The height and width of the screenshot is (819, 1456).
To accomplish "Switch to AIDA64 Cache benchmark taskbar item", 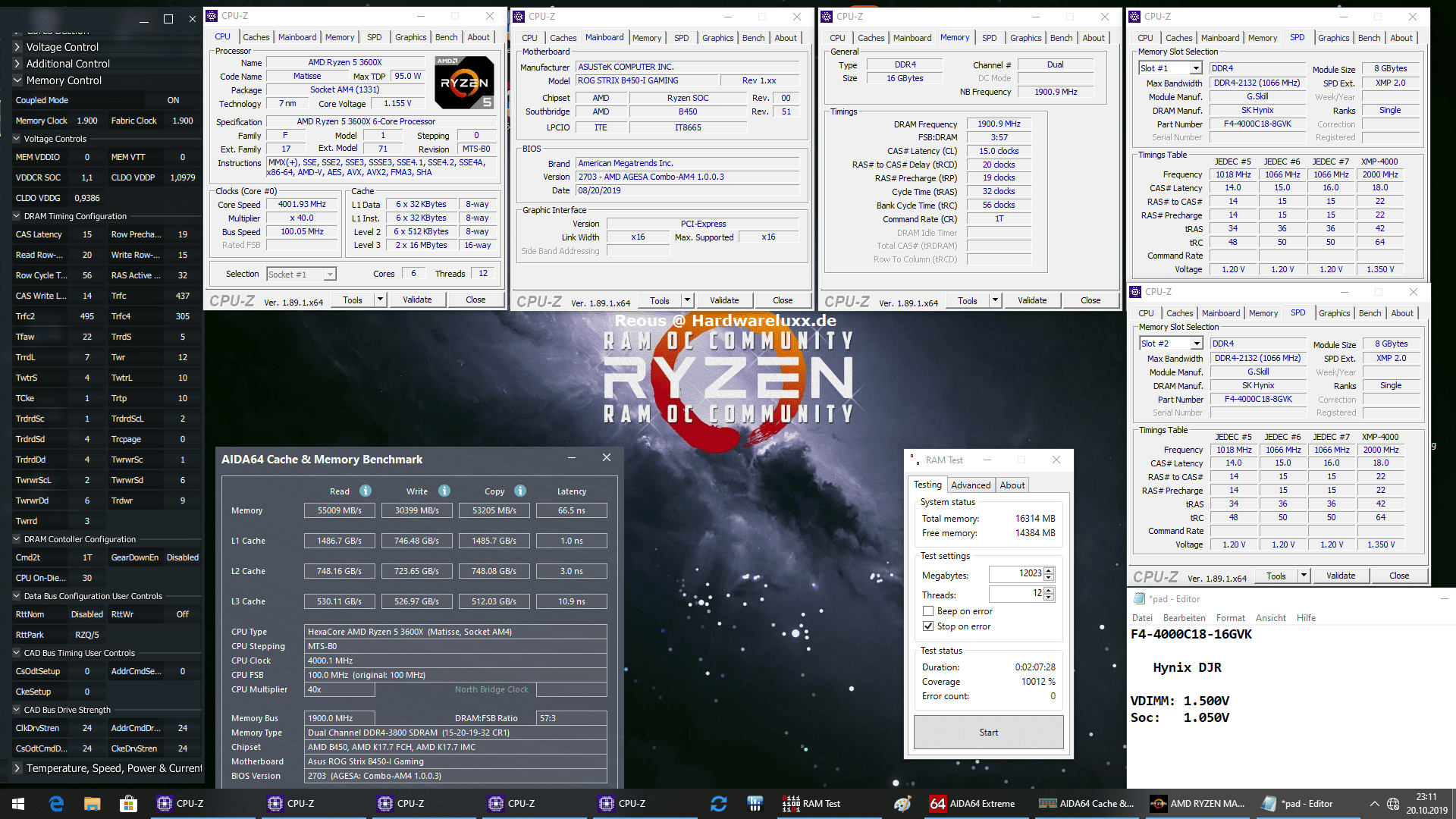I will pyautogui.click(x=1086, y=803).
